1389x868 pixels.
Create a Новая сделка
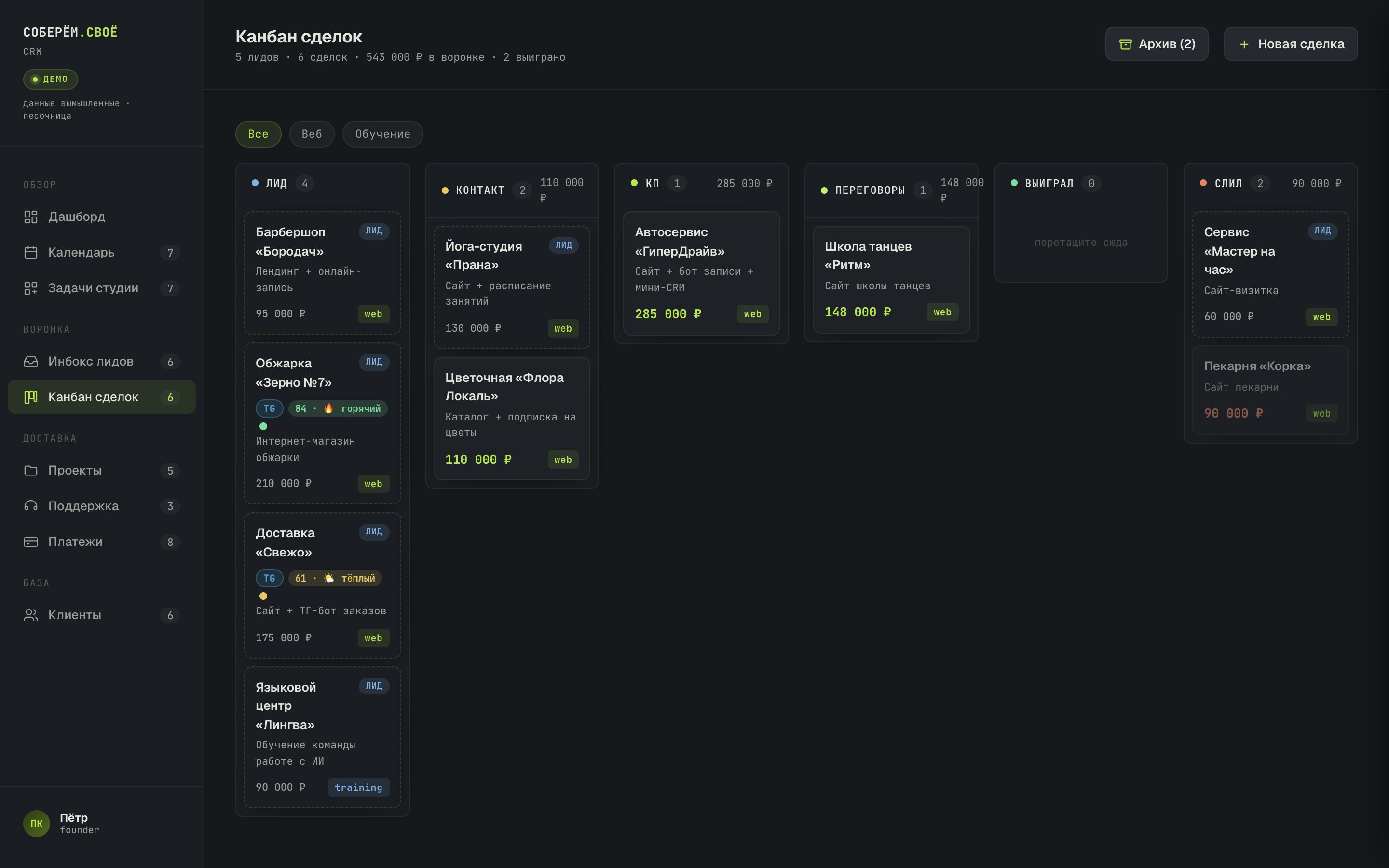click(1291, 44)
